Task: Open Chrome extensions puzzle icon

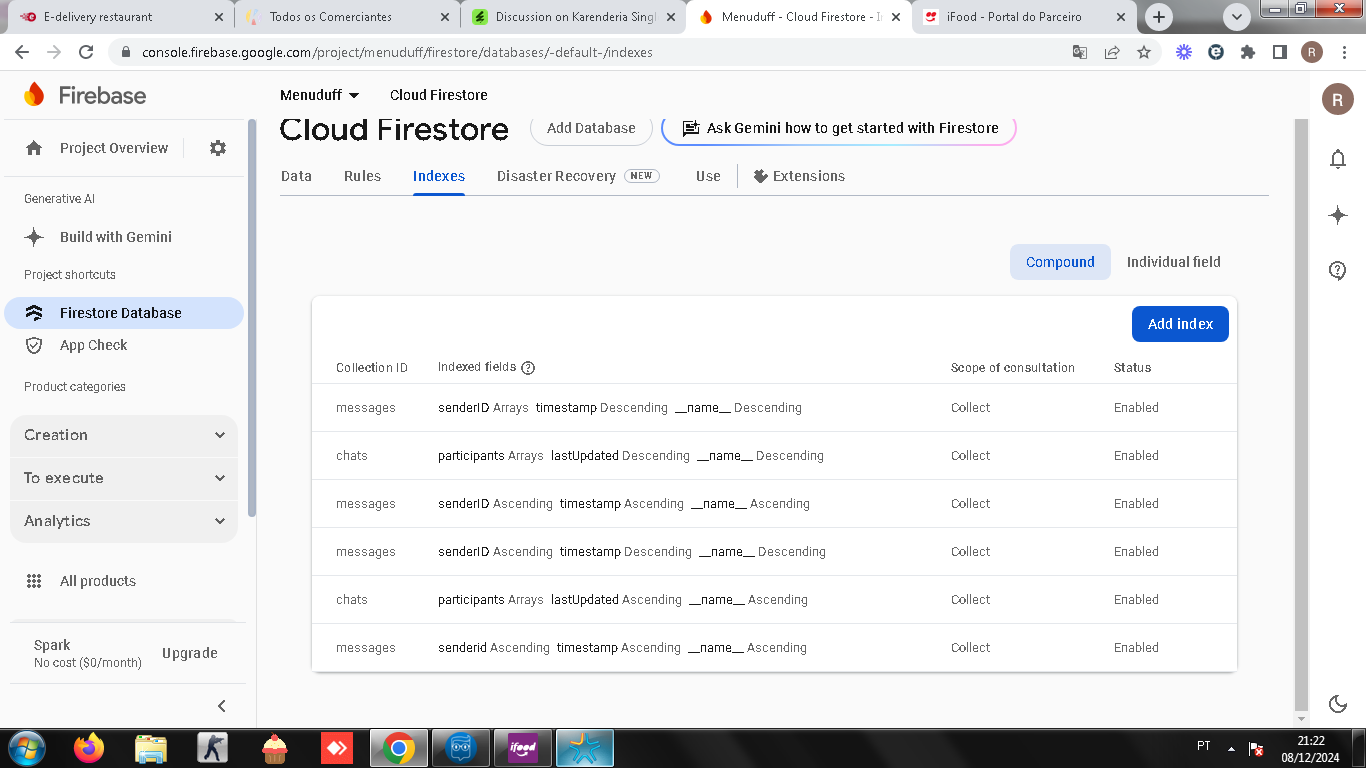Action: coord(1248,52)
